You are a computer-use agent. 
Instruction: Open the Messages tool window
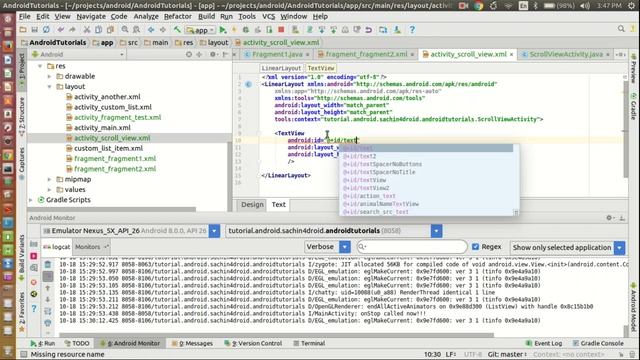[x=192, y=343]
